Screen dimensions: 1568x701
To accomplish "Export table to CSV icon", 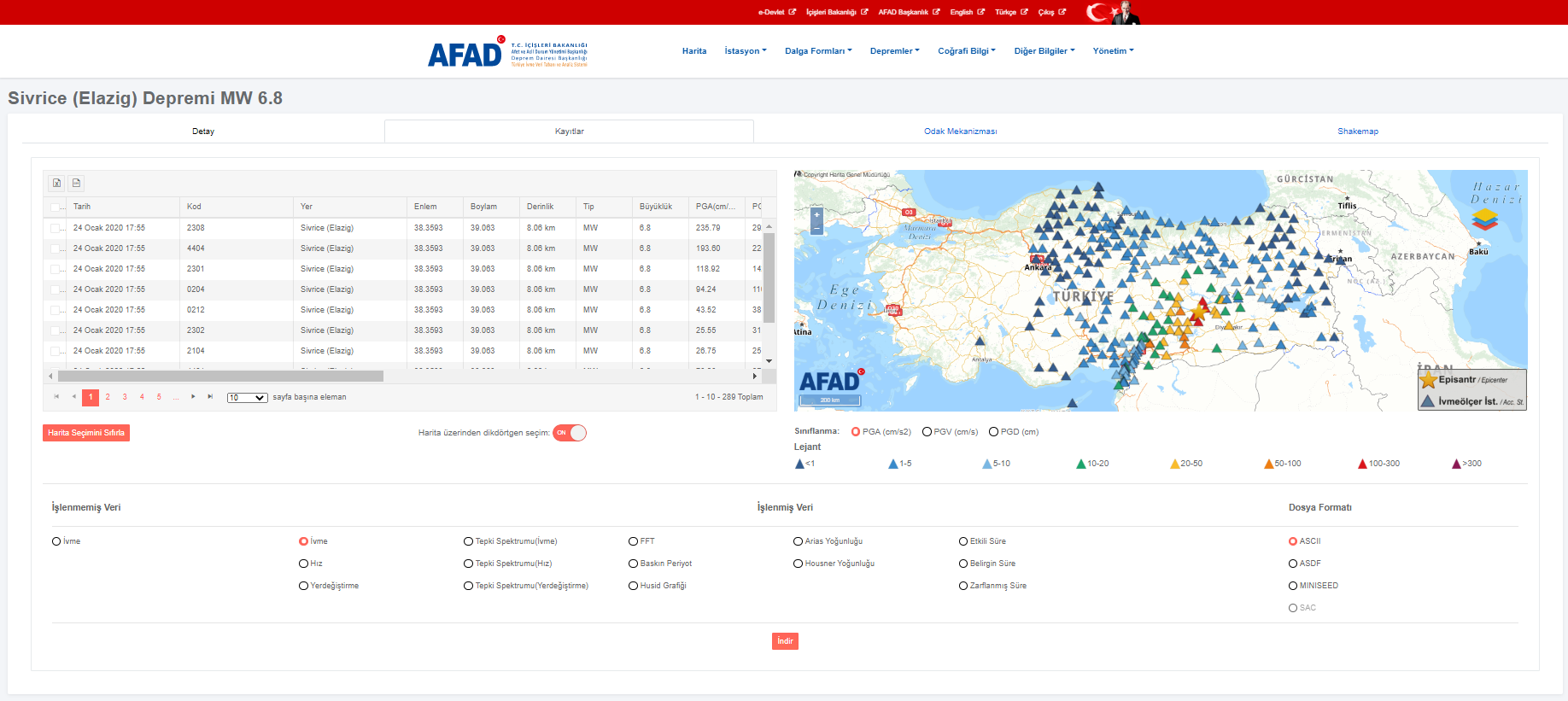I will (x=76, y=183).
